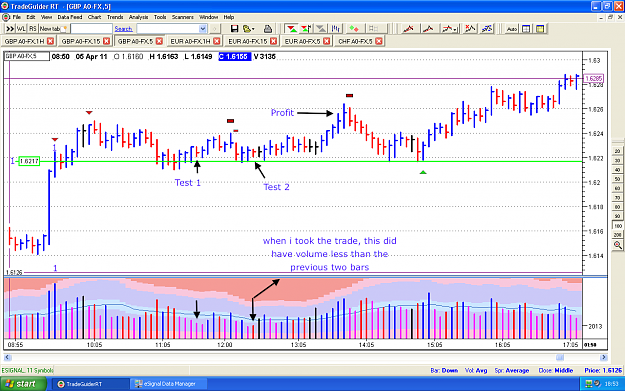Click the GBP A0-FX,5 symbol box
This screenshot has height=391, width=625.
(27, 57)
